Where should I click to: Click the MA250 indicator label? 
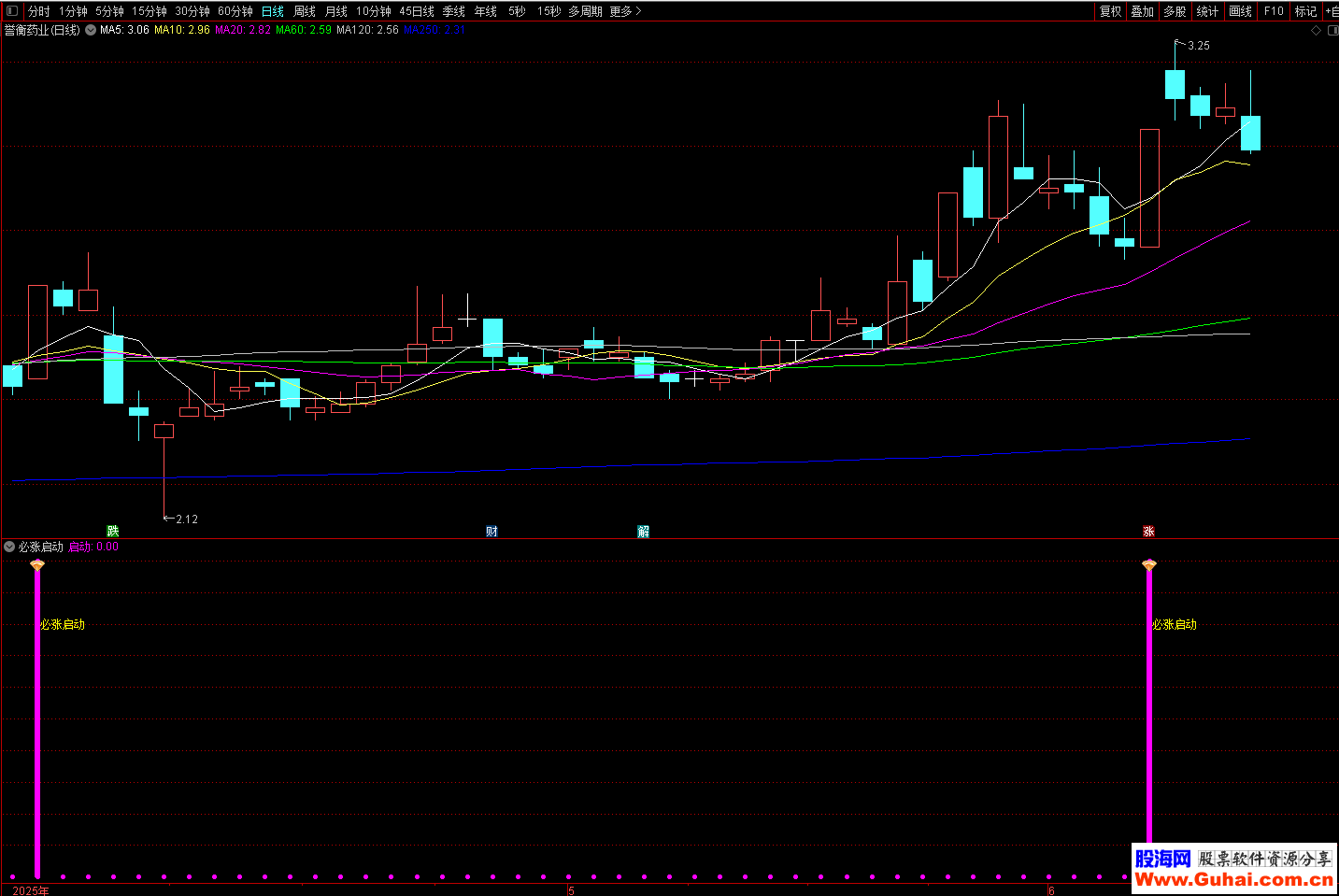[434, 30]
